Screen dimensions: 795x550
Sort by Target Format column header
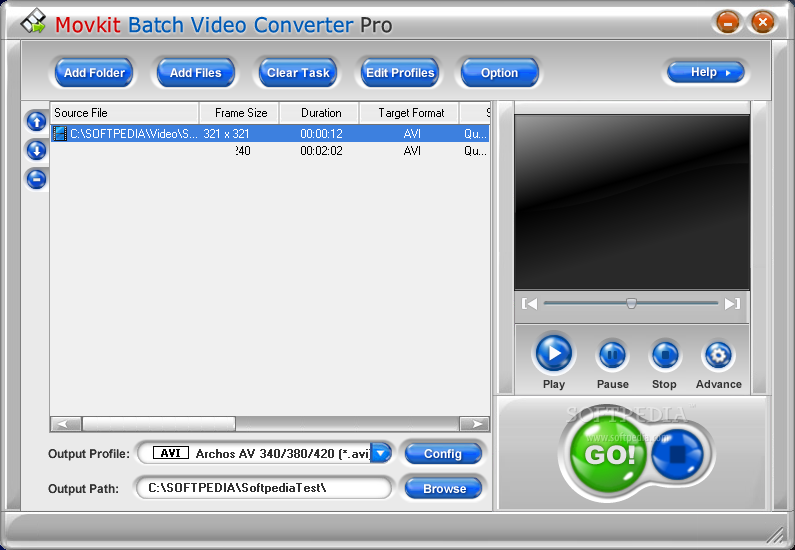click(x=410, y=113)
